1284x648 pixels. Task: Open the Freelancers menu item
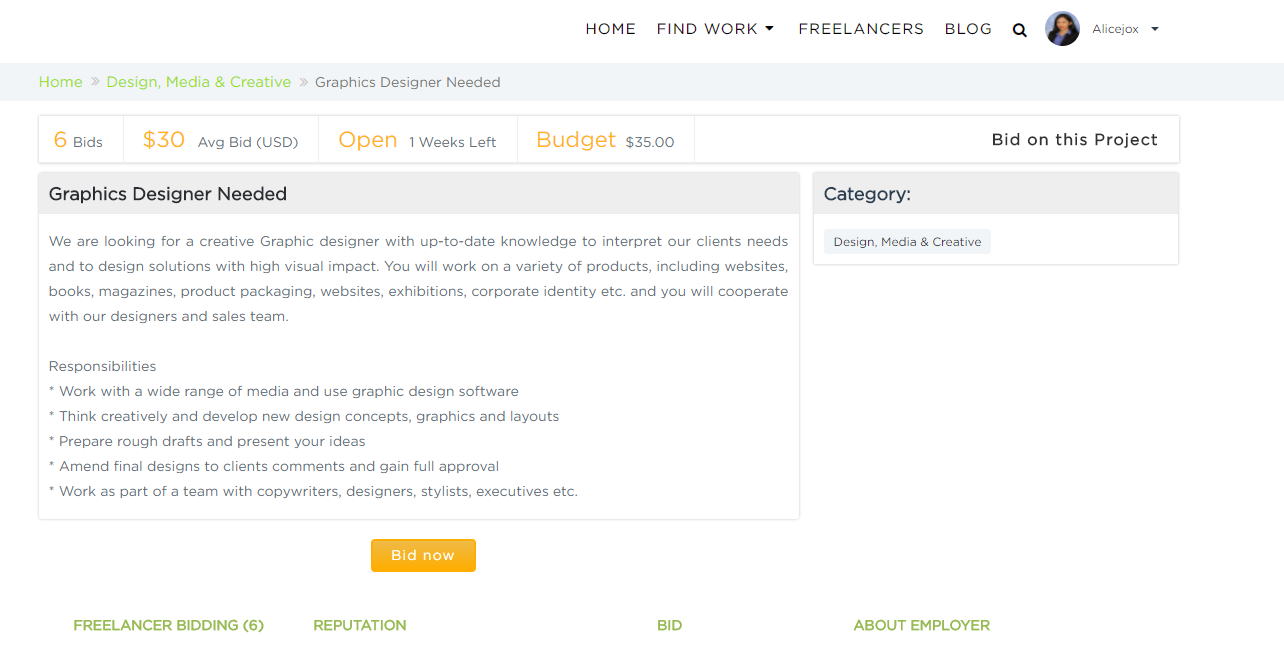tap(861, 29)
